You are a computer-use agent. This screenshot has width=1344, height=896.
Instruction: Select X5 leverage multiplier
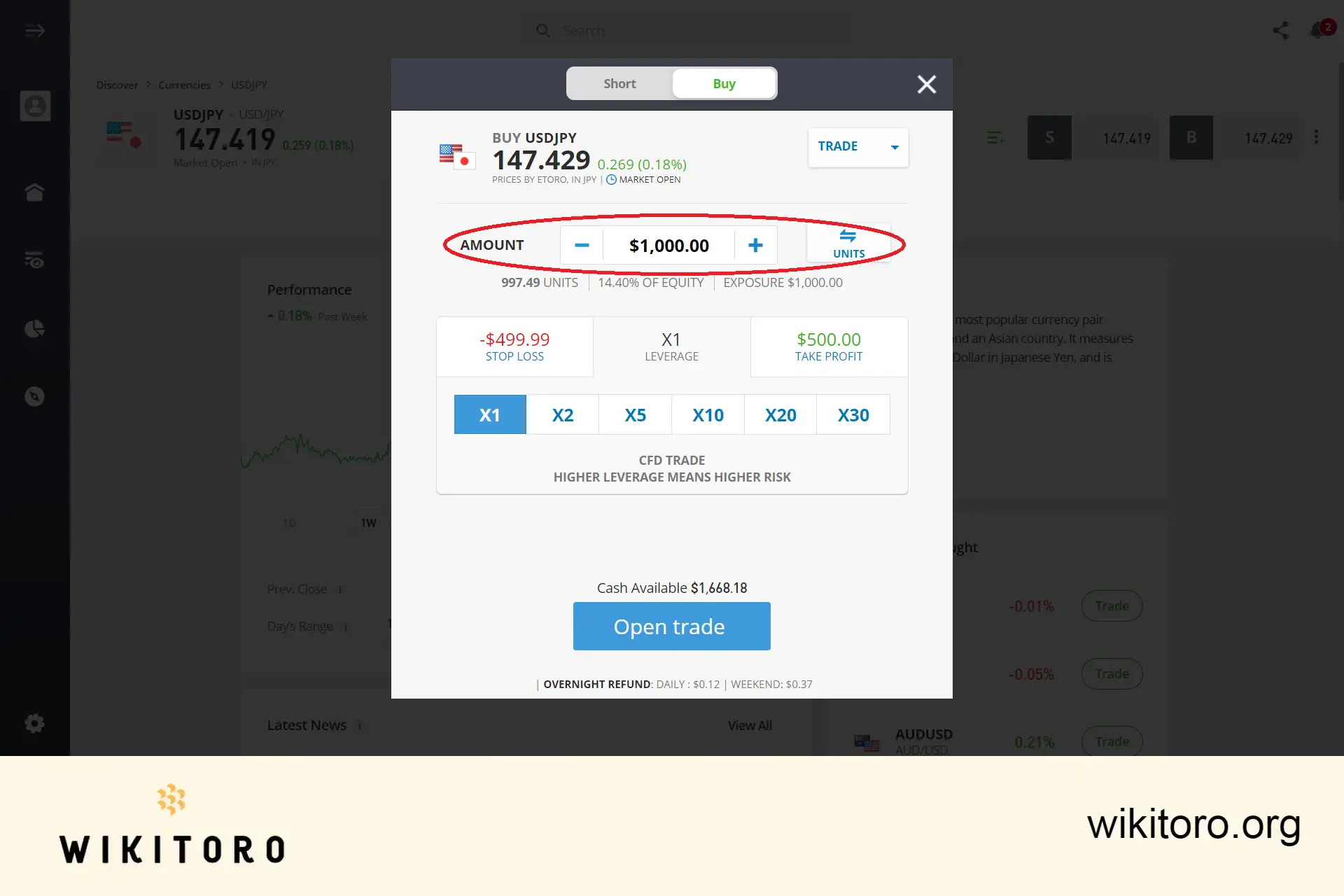(635, 414)
